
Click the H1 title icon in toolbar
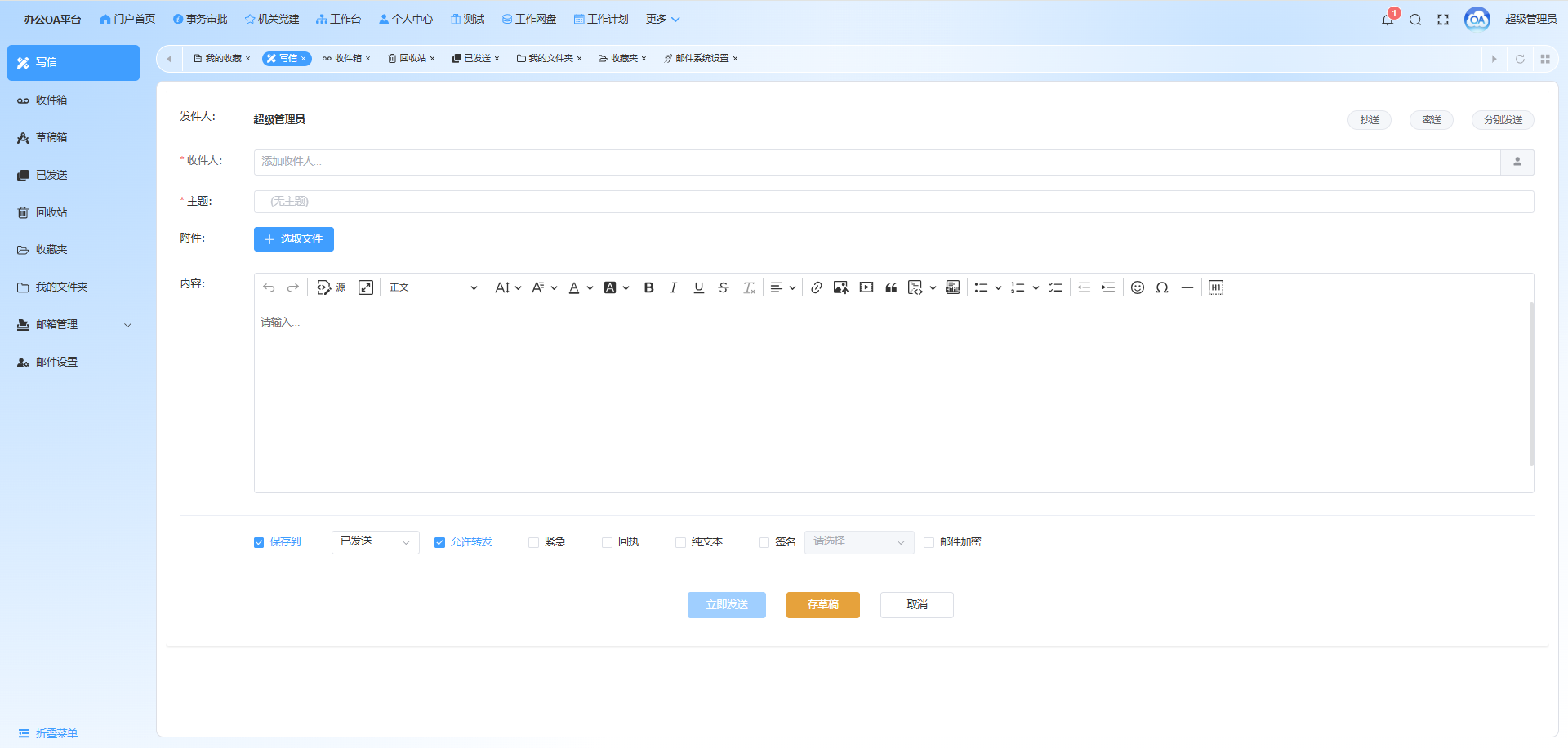click(1216, 287)
